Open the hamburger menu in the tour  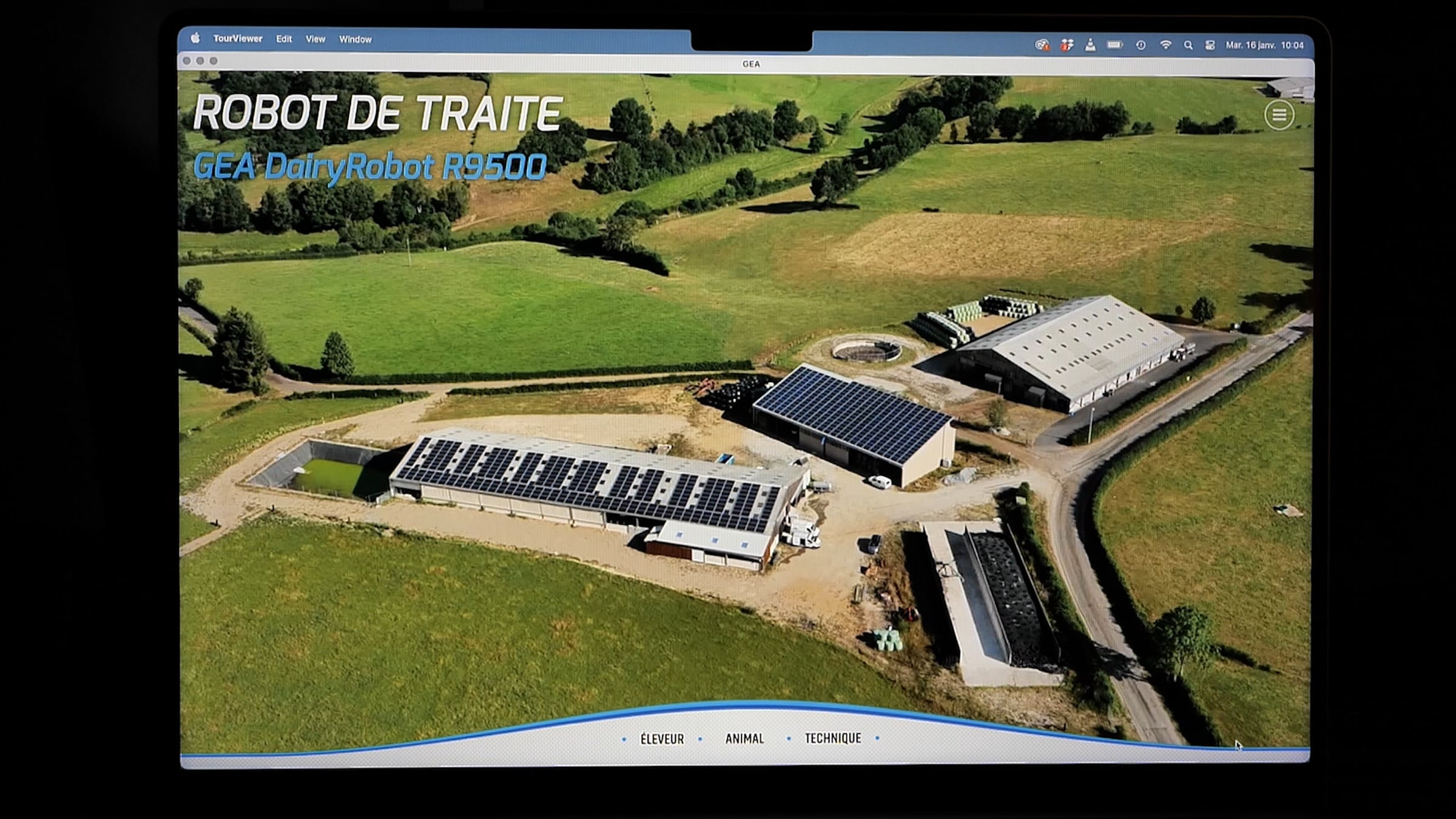(1279, 115)
